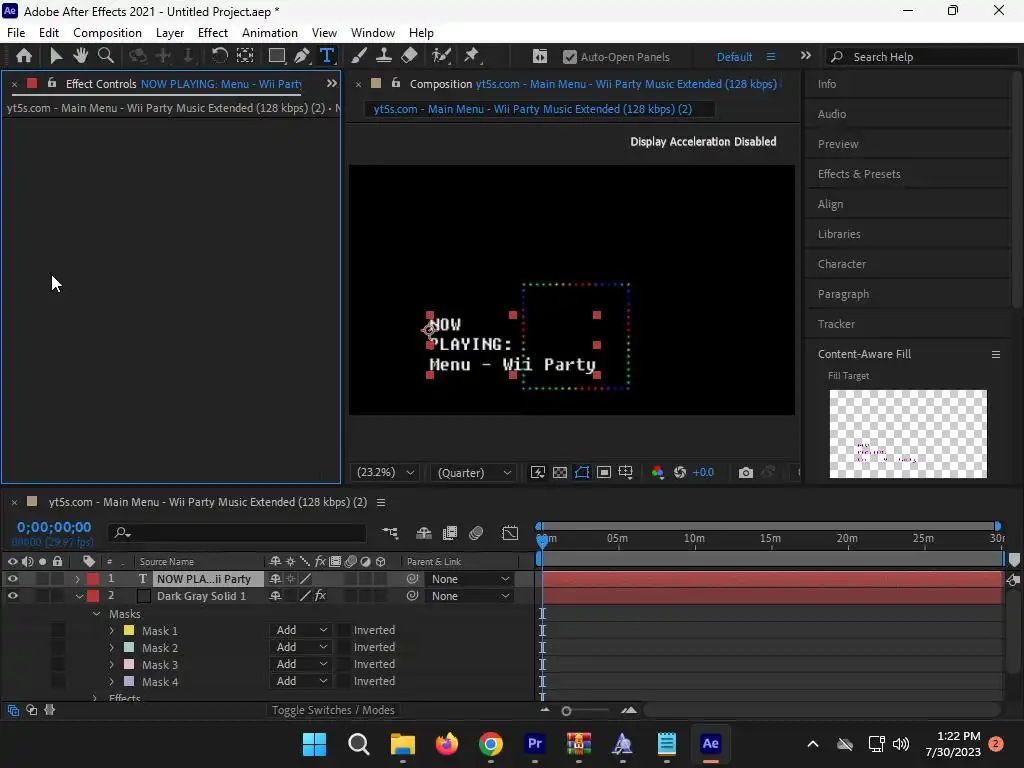Click the Fill Target thumbnail preview
The image size is (1024, 768).
coord(908,434)
